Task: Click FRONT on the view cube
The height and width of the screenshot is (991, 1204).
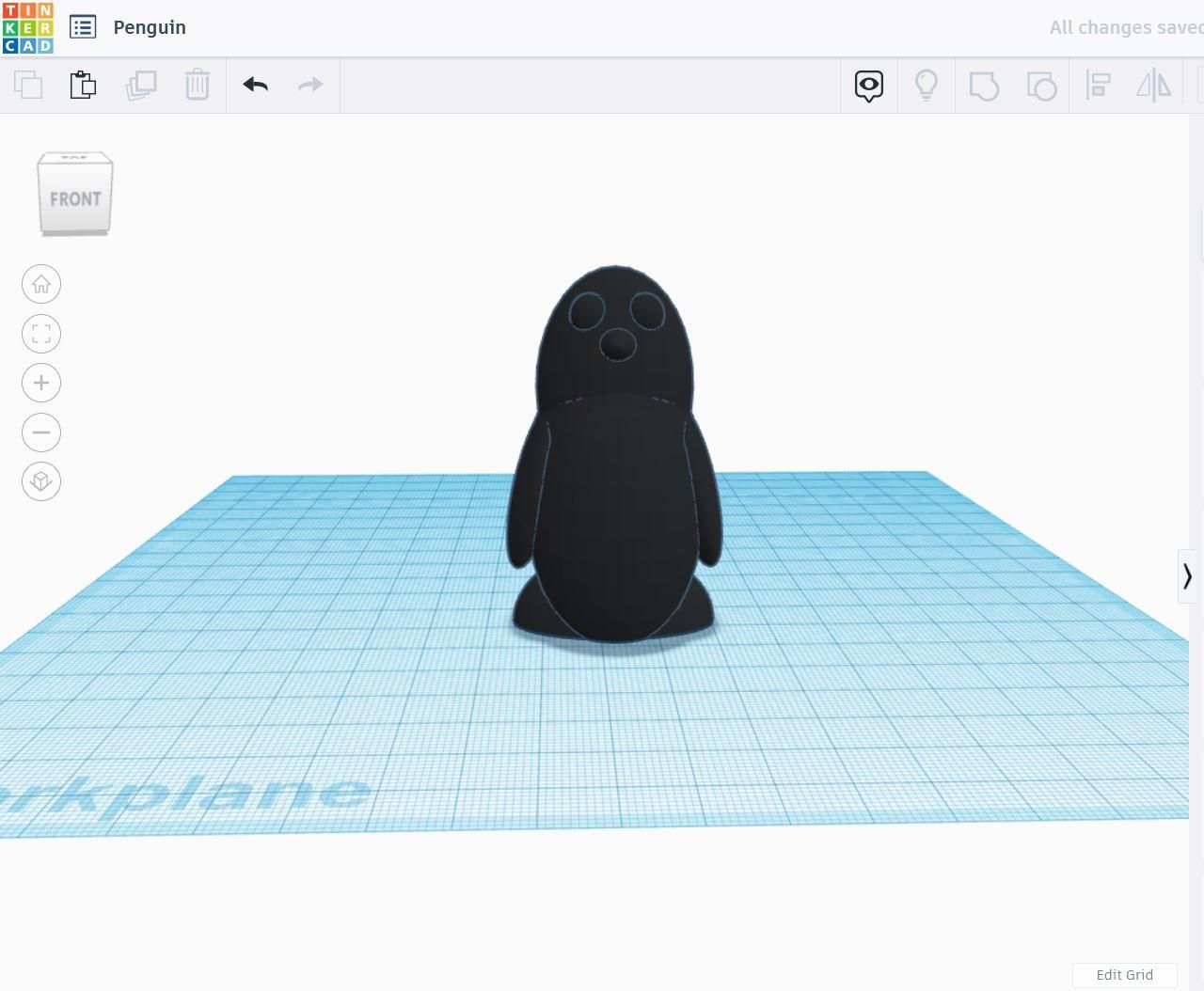Action: click(75, 198)
